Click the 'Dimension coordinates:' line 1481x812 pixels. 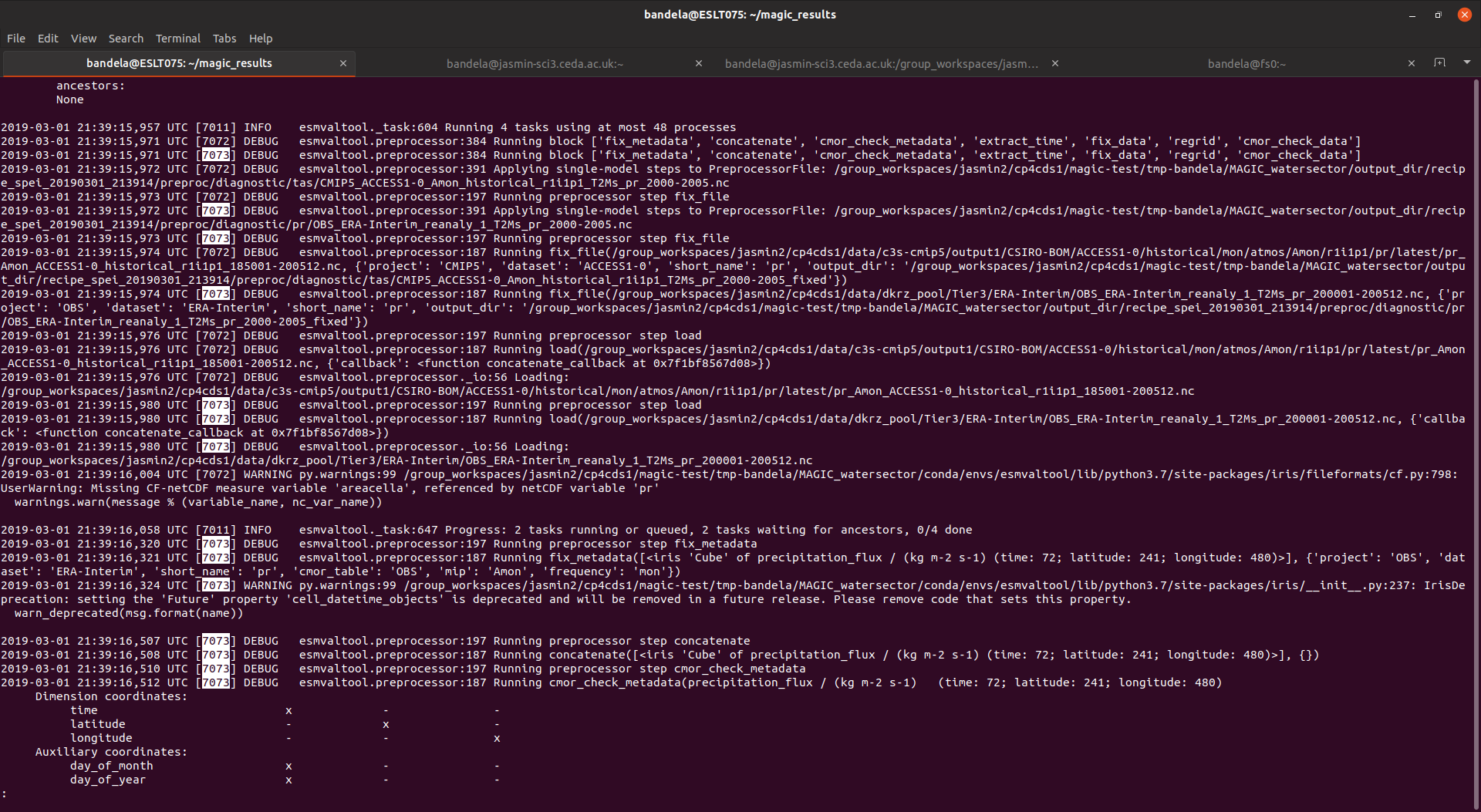point(111,696)
